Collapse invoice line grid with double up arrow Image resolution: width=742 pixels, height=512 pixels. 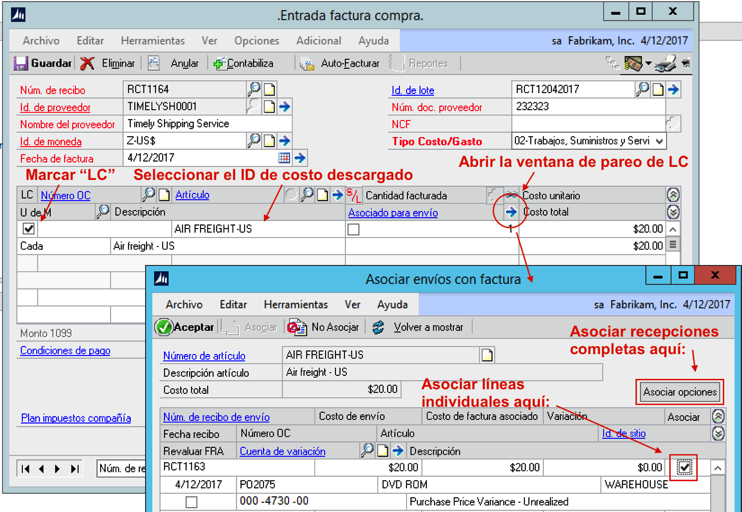(673, 194)
